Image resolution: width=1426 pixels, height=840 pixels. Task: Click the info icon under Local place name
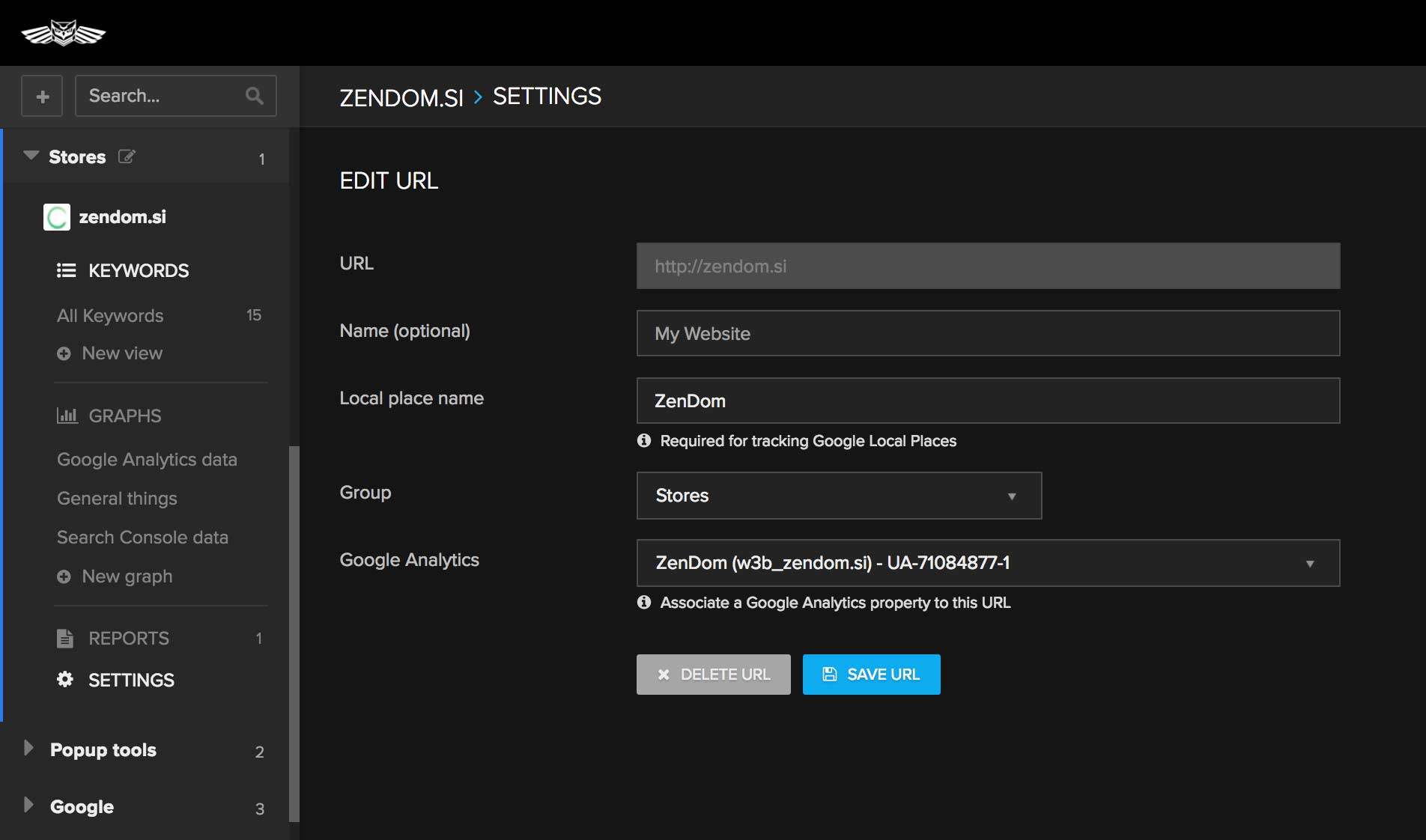point(644,441)
